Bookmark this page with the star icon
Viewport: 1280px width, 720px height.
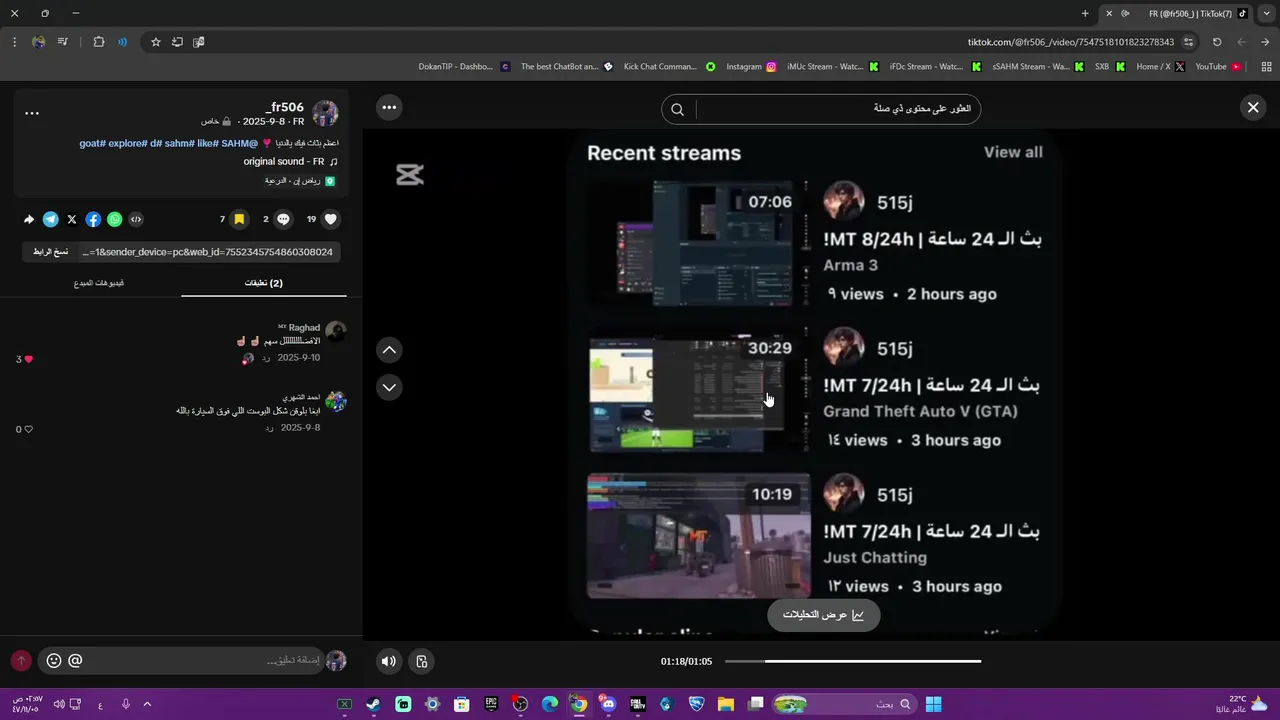pos(156,42)
